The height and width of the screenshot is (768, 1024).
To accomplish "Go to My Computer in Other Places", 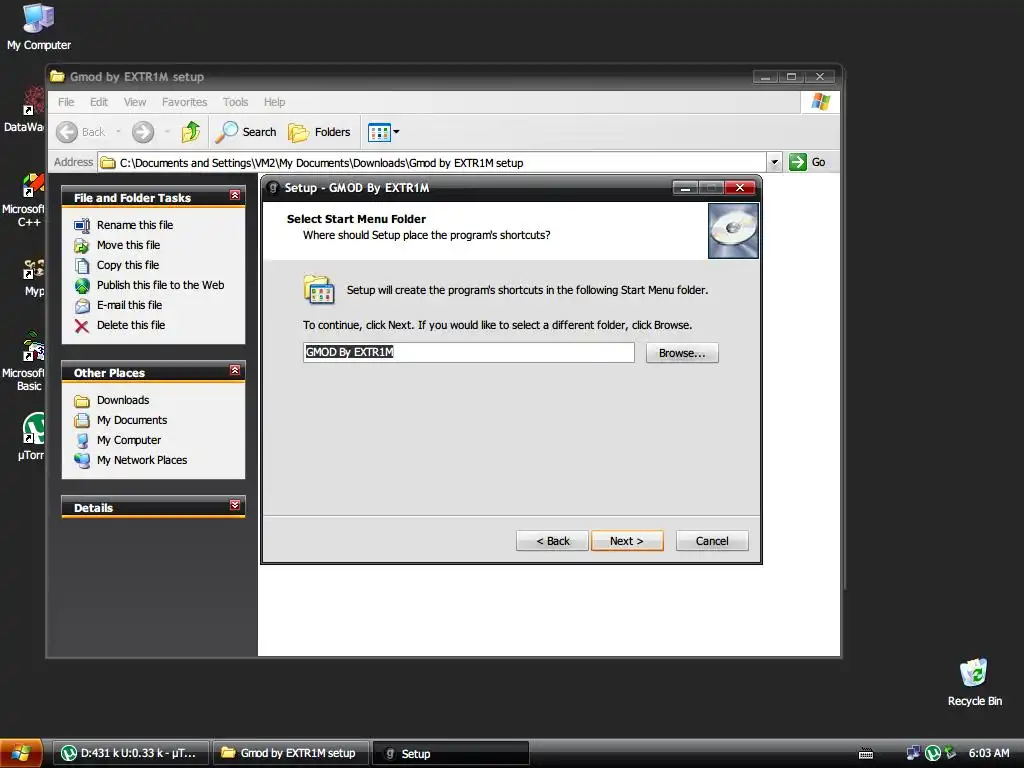I will (129, 440).
